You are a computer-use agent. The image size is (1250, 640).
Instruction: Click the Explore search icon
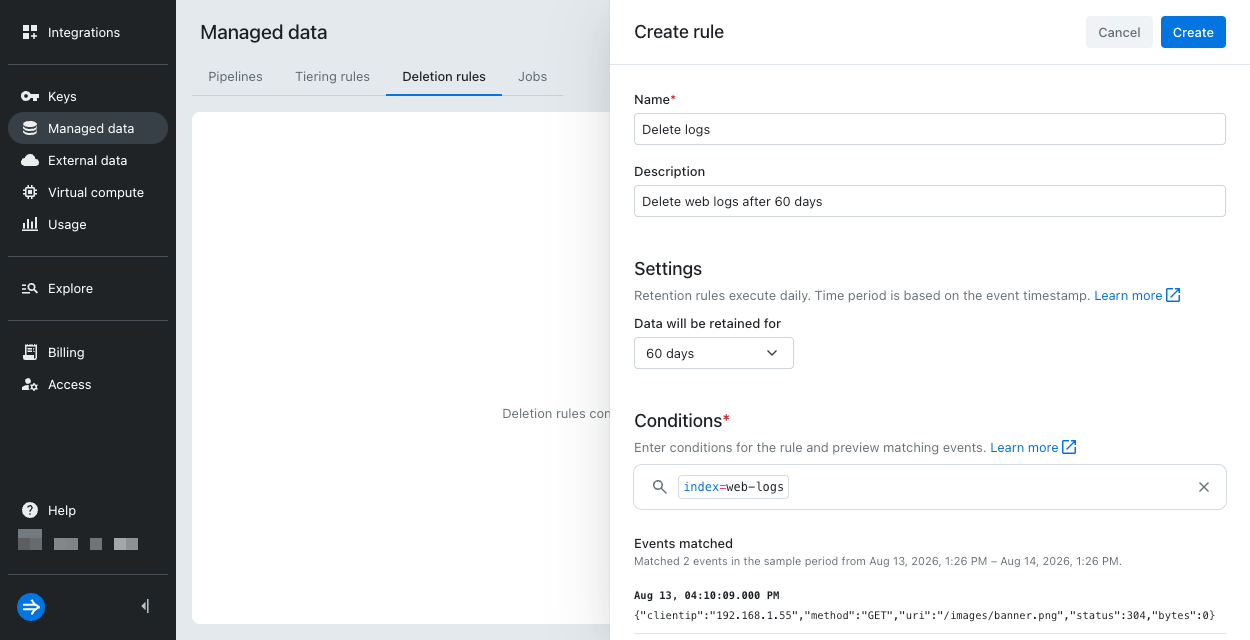pos(30,289)
